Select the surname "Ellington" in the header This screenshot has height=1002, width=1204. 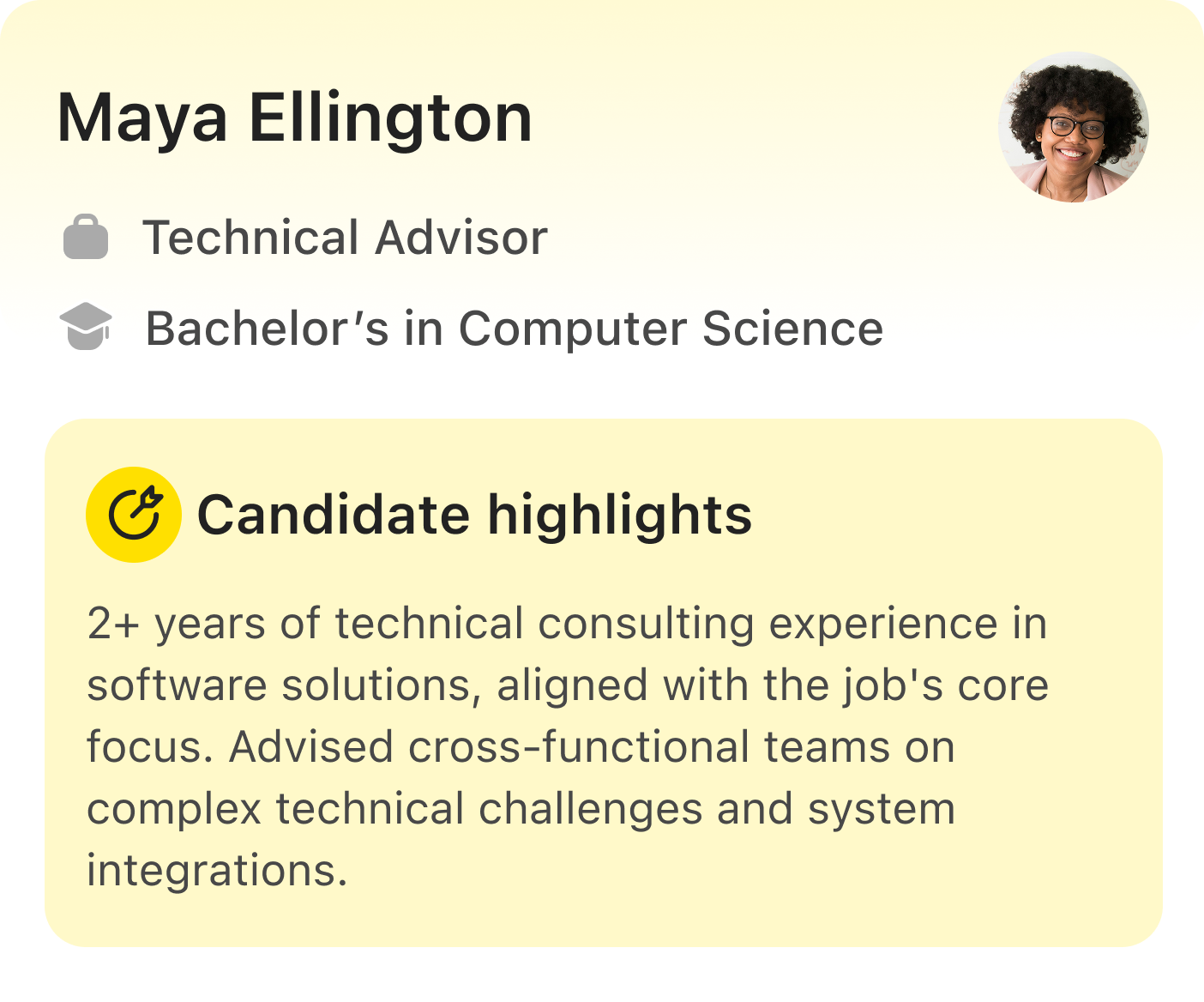391,118
